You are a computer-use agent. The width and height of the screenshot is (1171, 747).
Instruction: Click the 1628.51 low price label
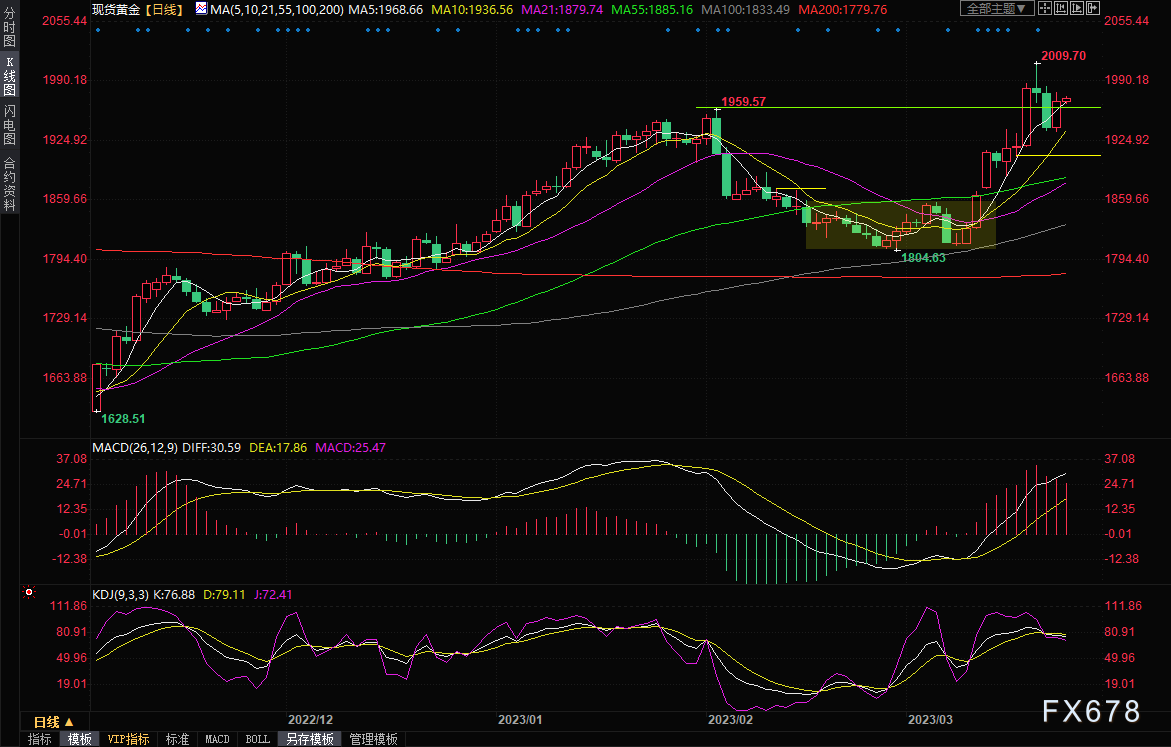(x=123, y=419)
